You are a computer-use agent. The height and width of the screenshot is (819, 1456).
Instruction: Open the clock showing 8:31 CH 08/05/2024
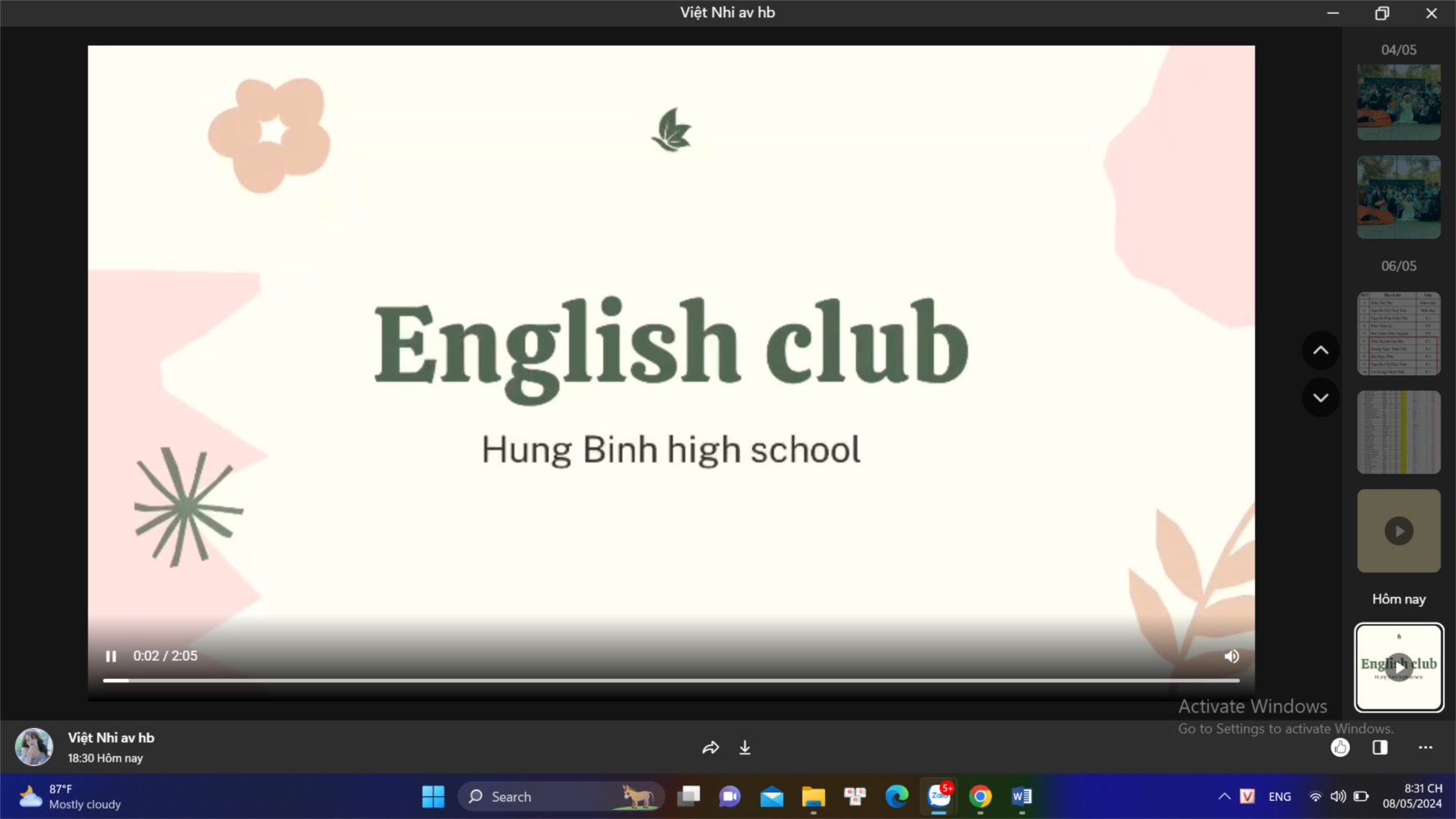coord(1413,796)
